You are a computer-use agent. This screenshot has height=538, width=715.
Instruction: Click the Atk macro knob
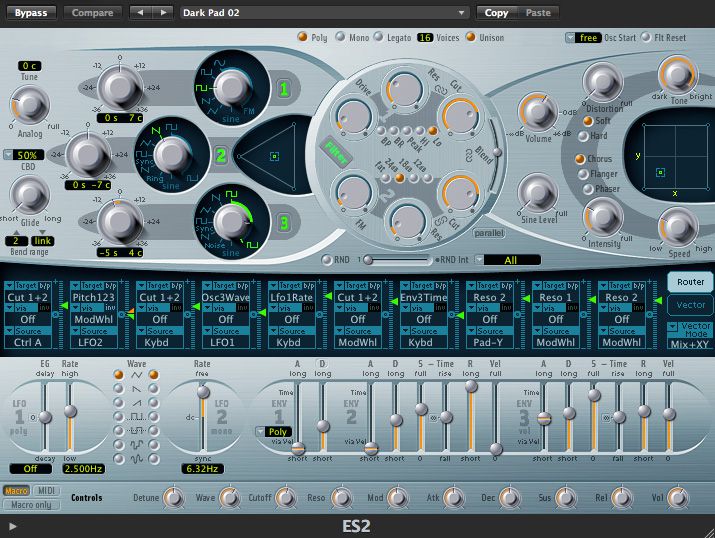[x=454, y=497]
